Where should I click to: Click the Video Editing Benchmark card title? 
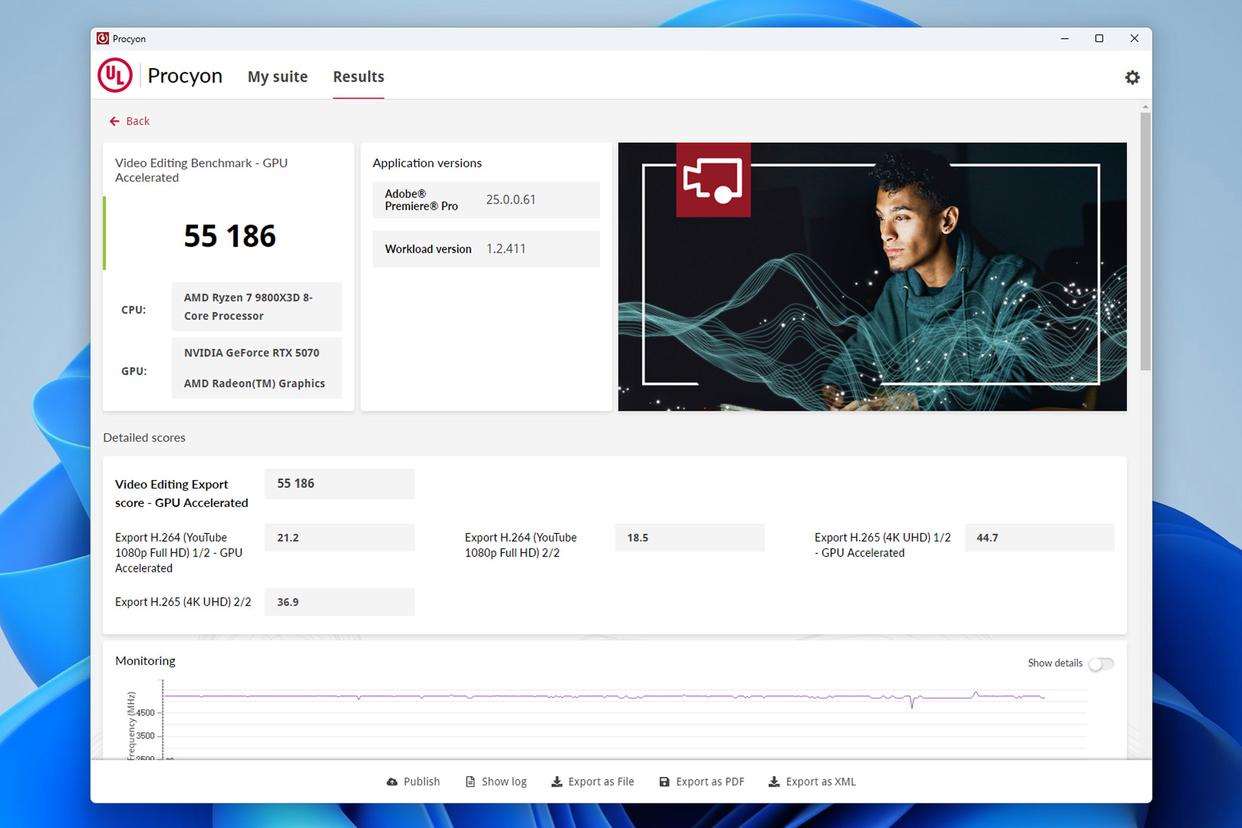coord(201,170)
